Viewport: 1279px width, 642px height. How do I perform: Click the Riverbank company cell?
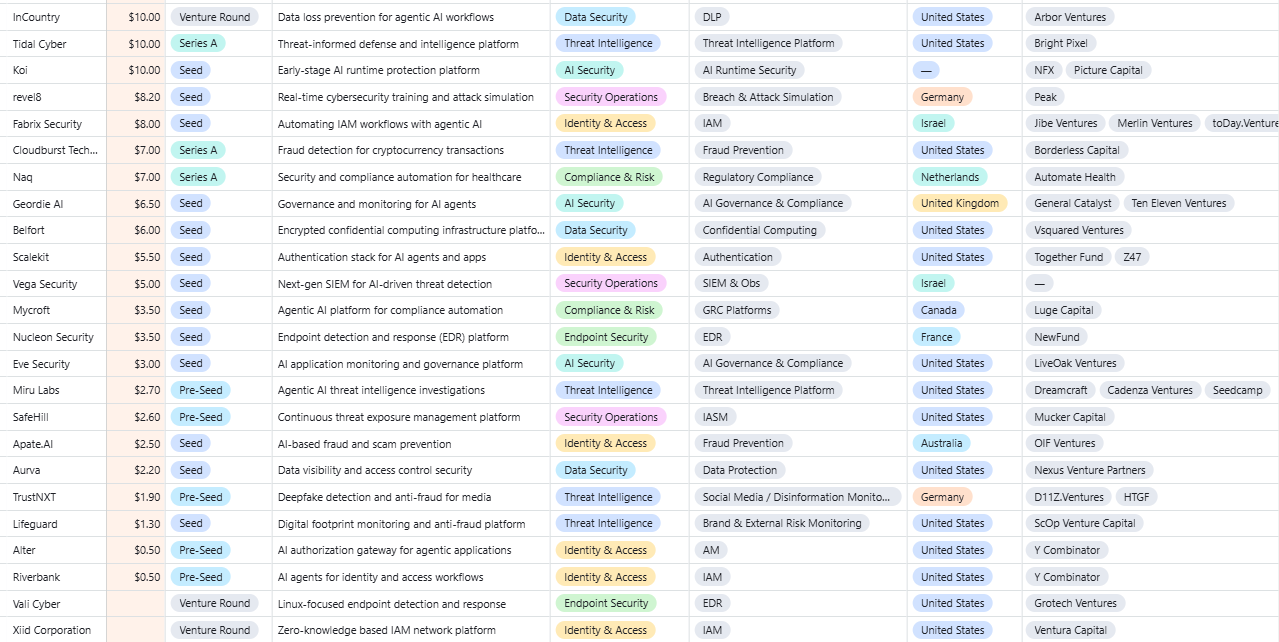(53, 577)
